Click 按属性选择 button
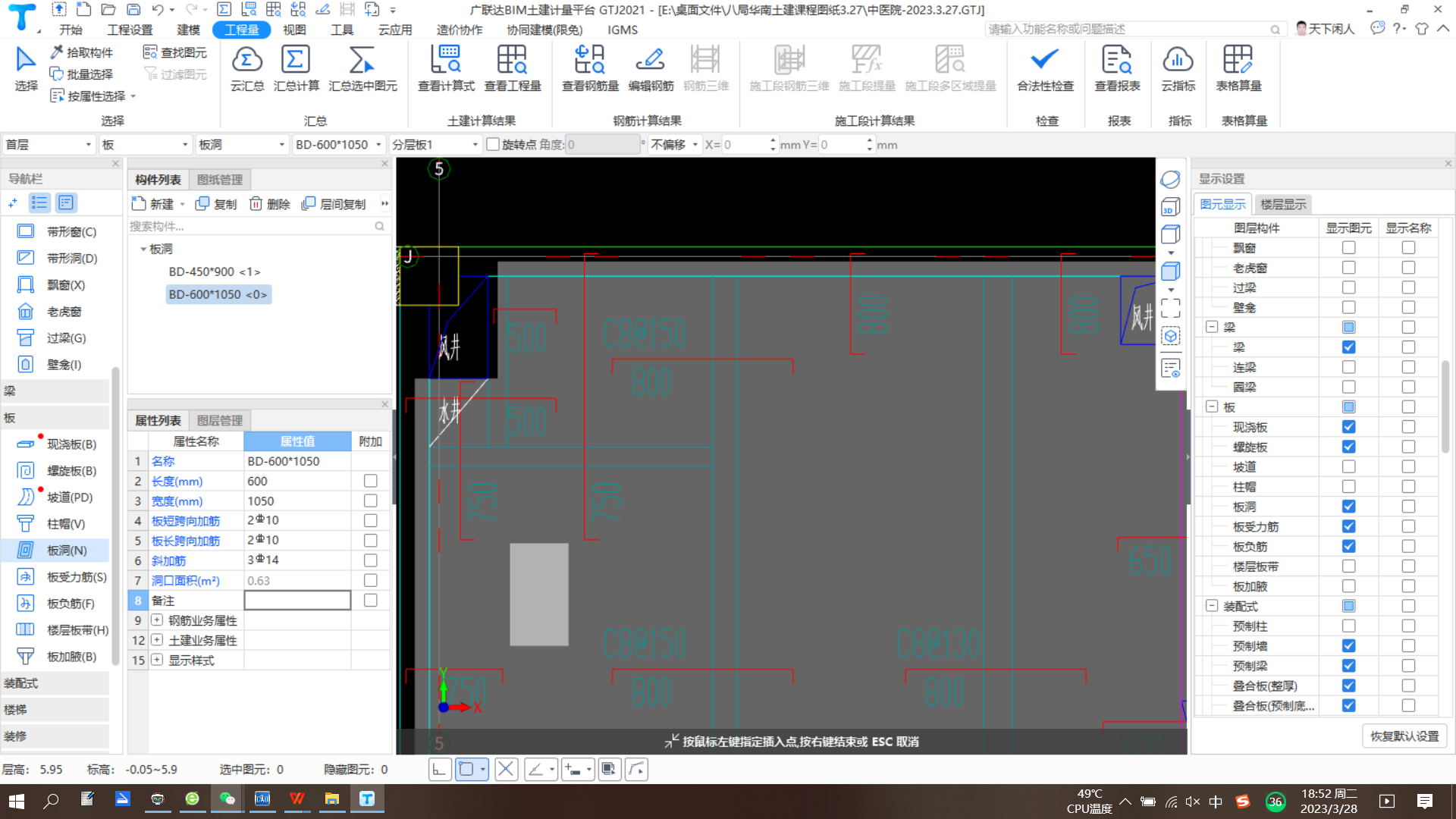The image size is (1456, 819). [93, 96]
